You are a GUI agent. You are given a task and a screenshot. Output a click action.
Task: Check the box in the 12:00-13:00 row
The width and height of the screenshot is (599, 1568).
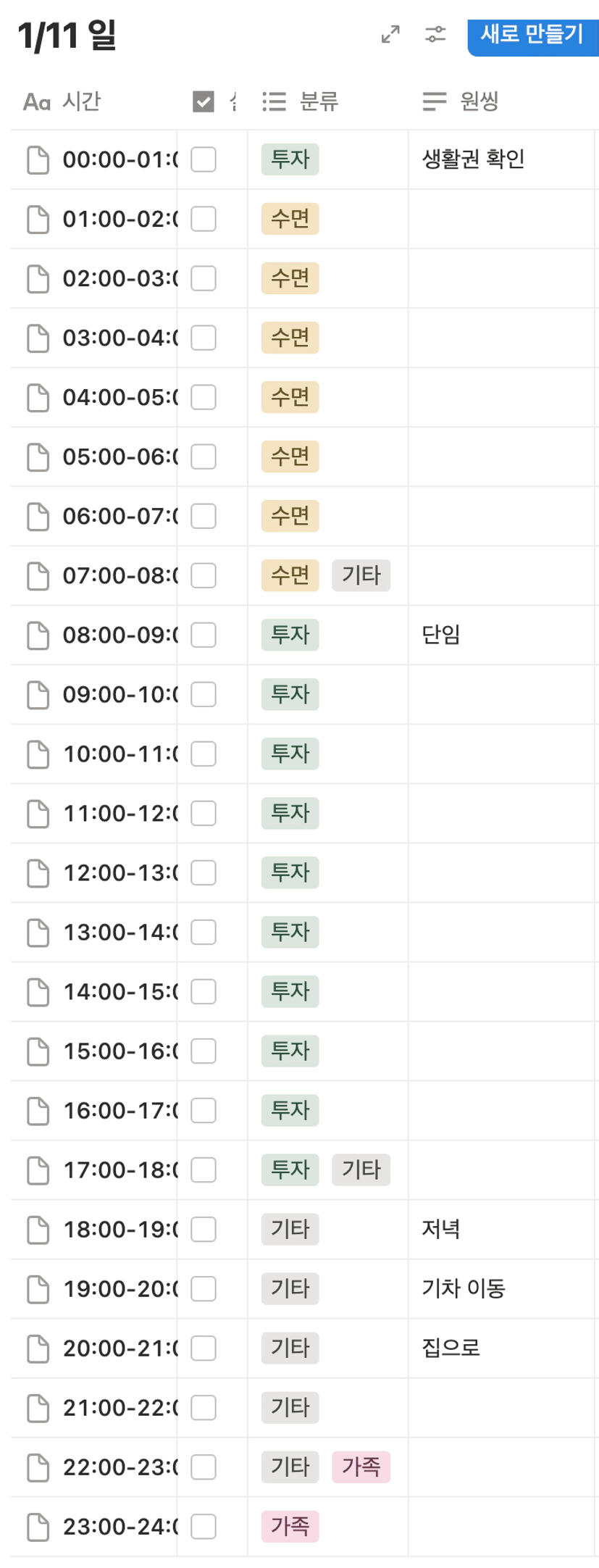click(x=204, y=872)
